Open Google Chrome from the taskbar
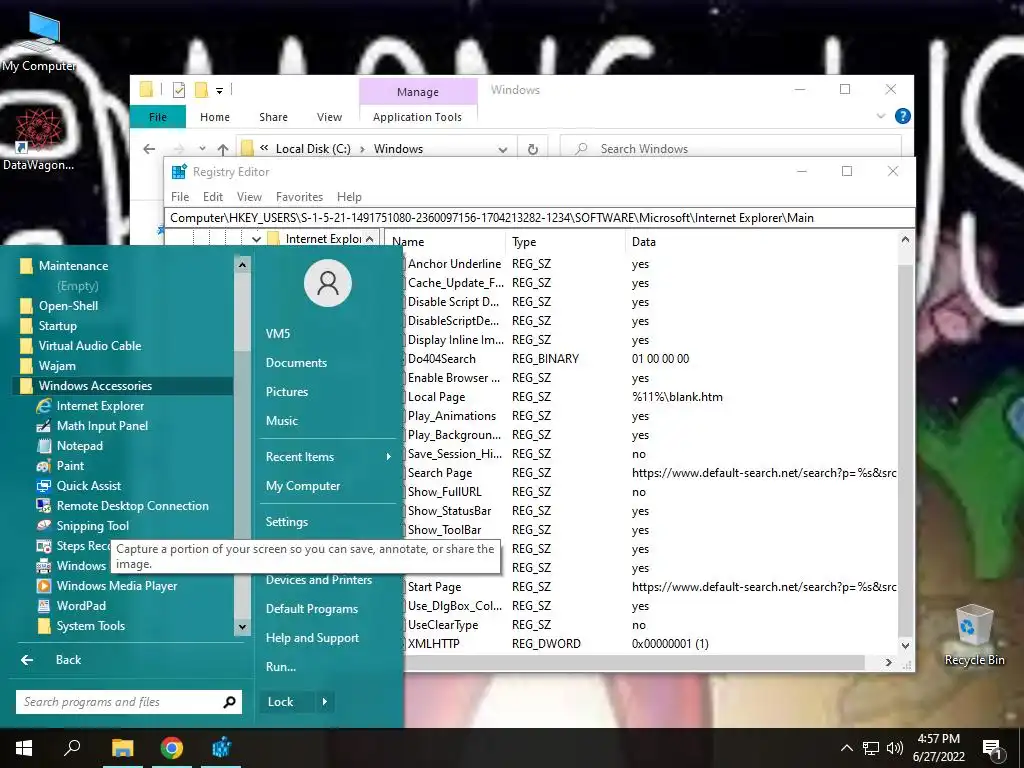This screenshot has height=768, width=1024. [172, 748]
